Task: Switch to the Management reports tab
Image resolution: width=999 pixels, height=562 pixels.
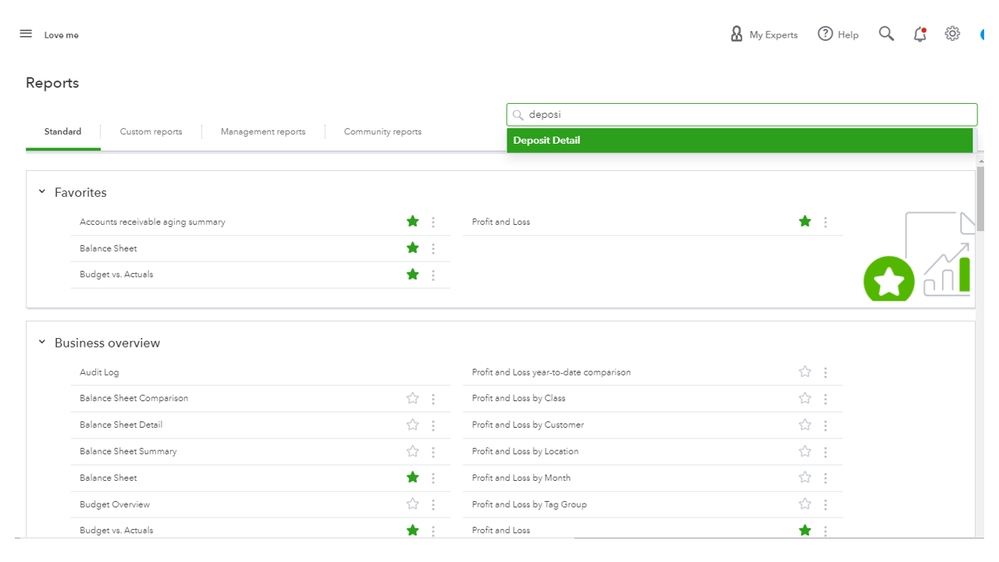Action: [263, 132]
